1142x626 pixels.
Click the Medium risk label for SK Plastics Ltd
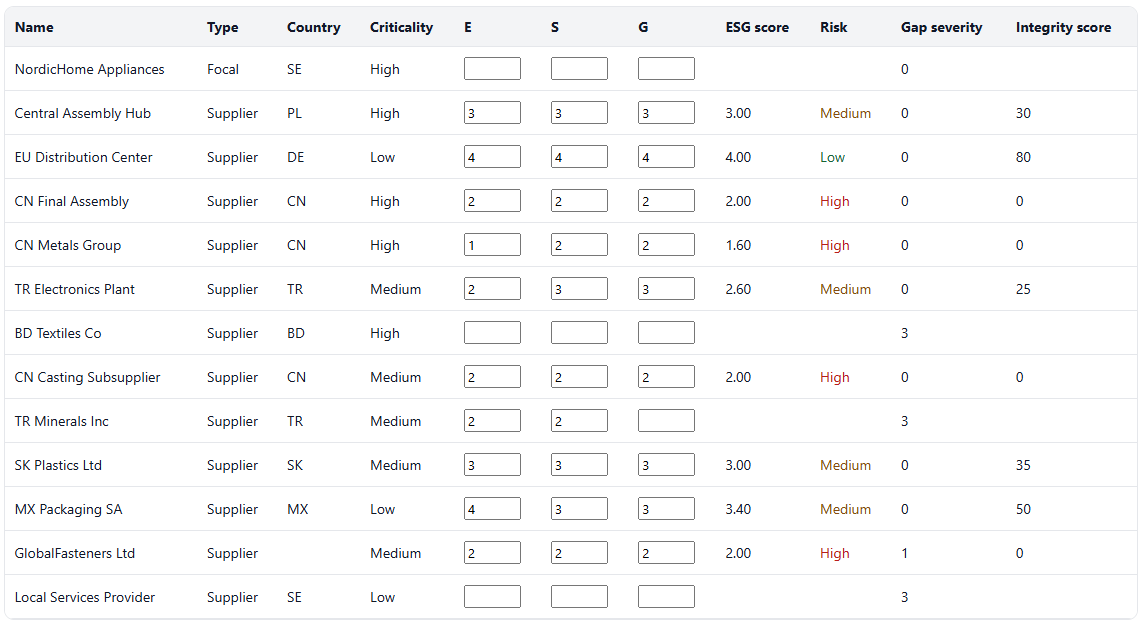click(846, 465)
